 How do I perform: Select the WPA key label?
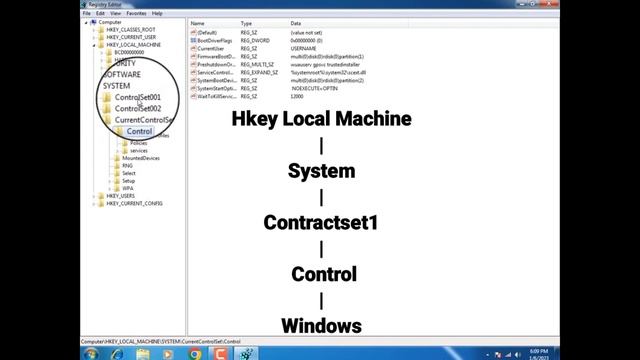tap(128, 188)
